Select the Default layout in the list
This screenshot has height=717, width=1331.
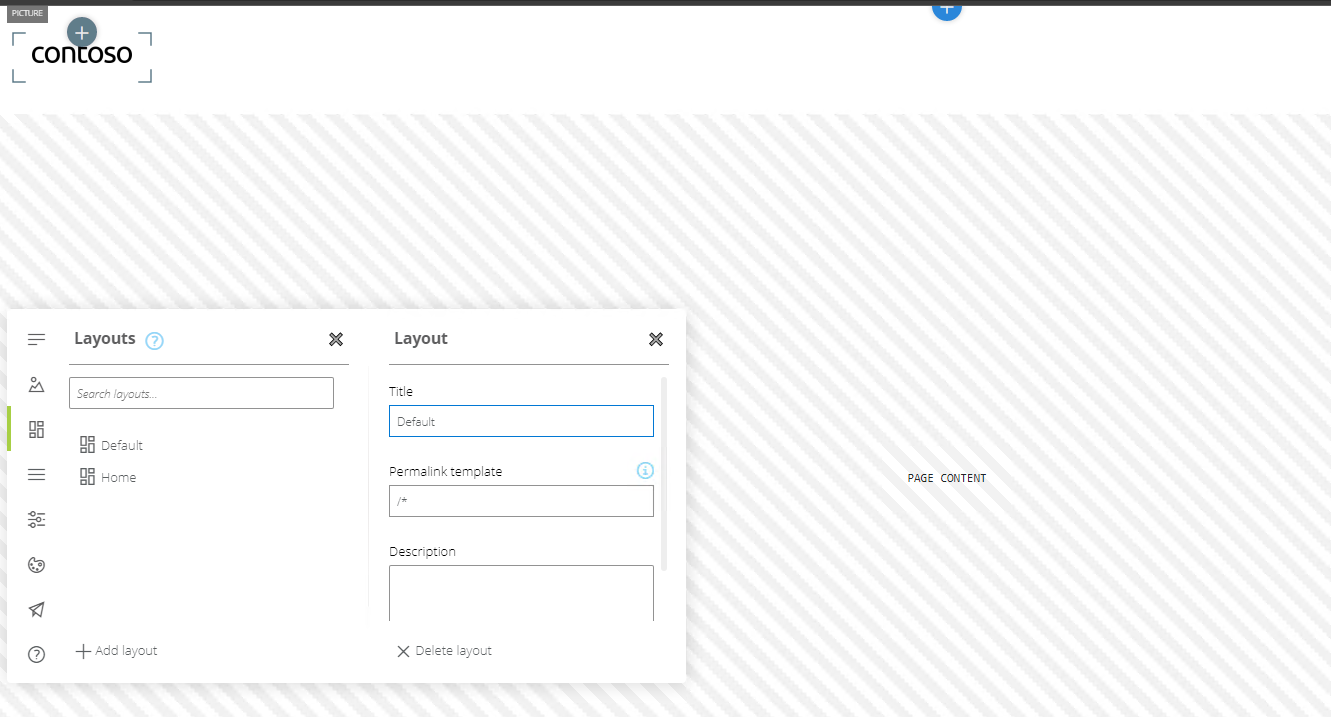pos(123,445)
